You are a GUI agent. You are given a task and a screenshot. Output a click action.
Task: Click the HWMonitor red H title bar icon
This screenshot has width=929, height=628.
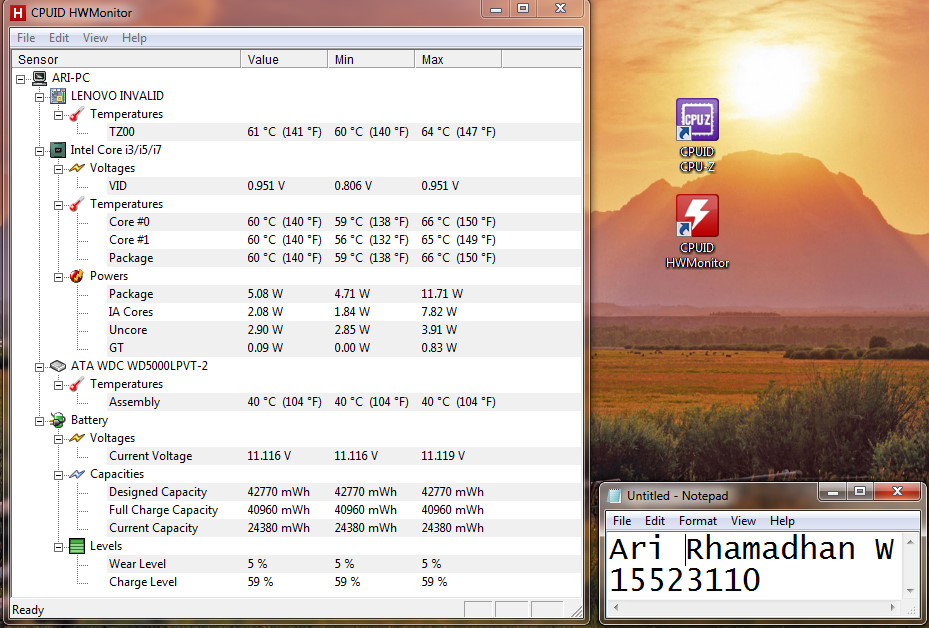click(18, 12)
